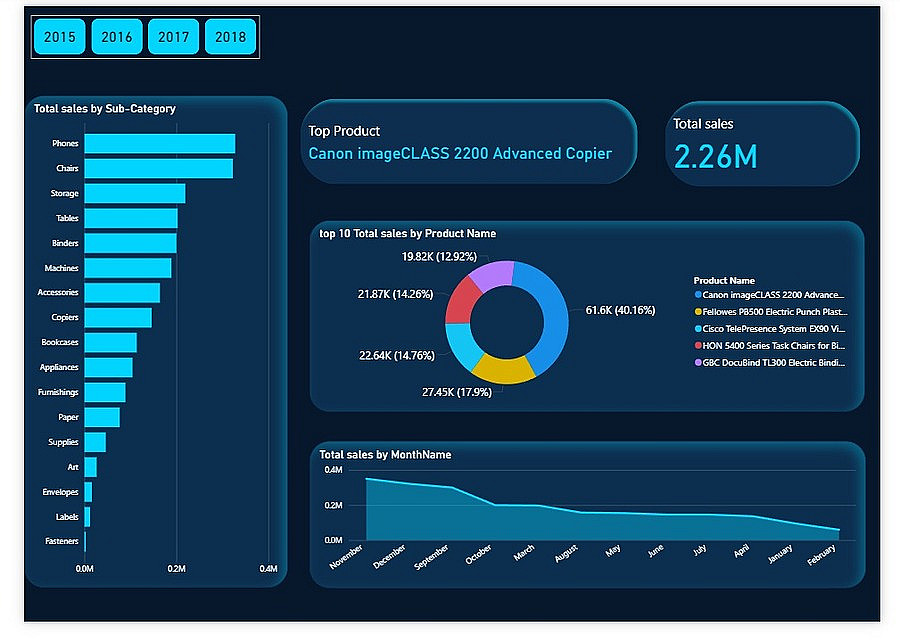Click the May axis label
The height and width of the screenshot is (643, 900).
point(612,551)
